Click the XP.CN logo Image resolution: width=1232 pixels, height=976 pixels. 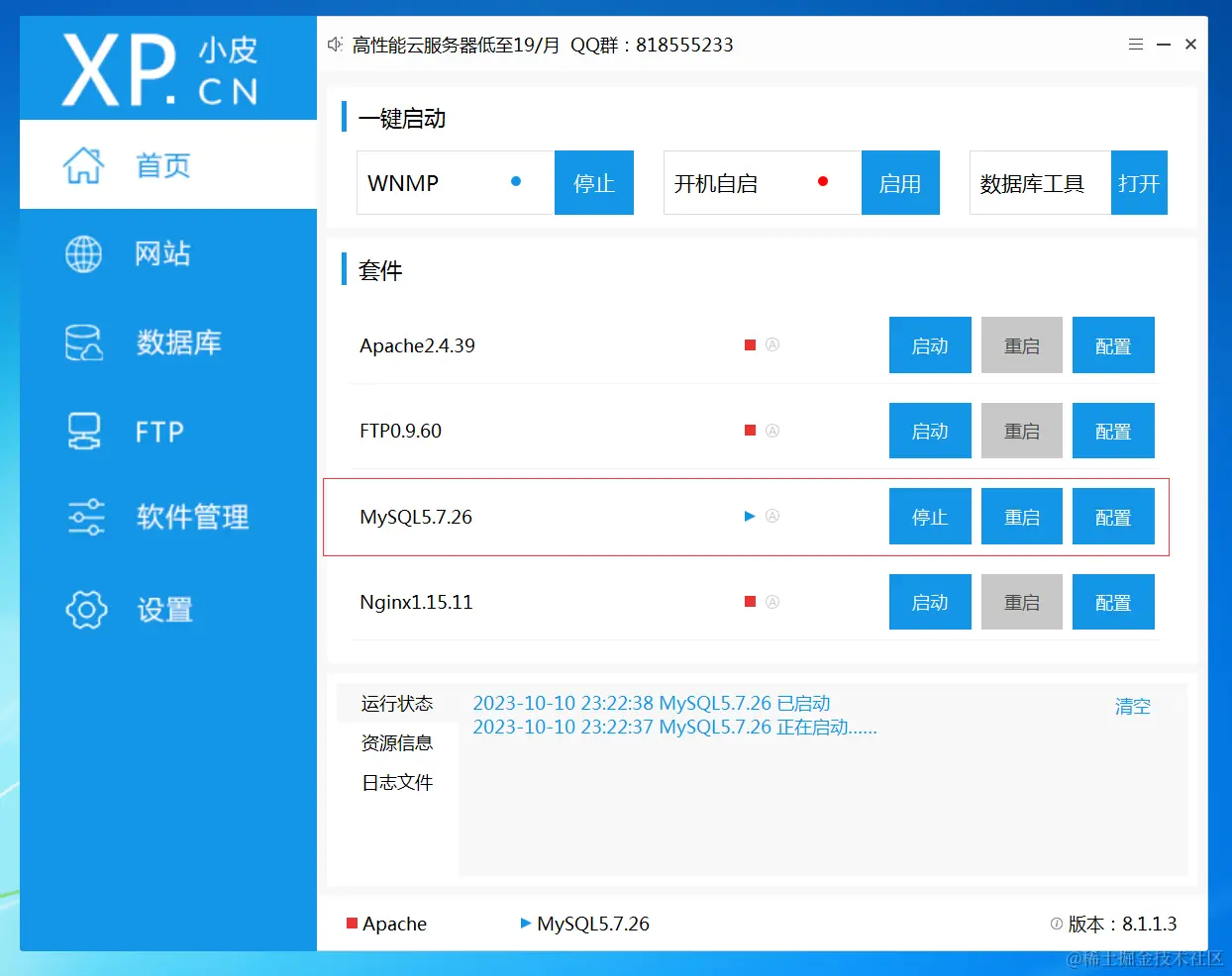160,70
